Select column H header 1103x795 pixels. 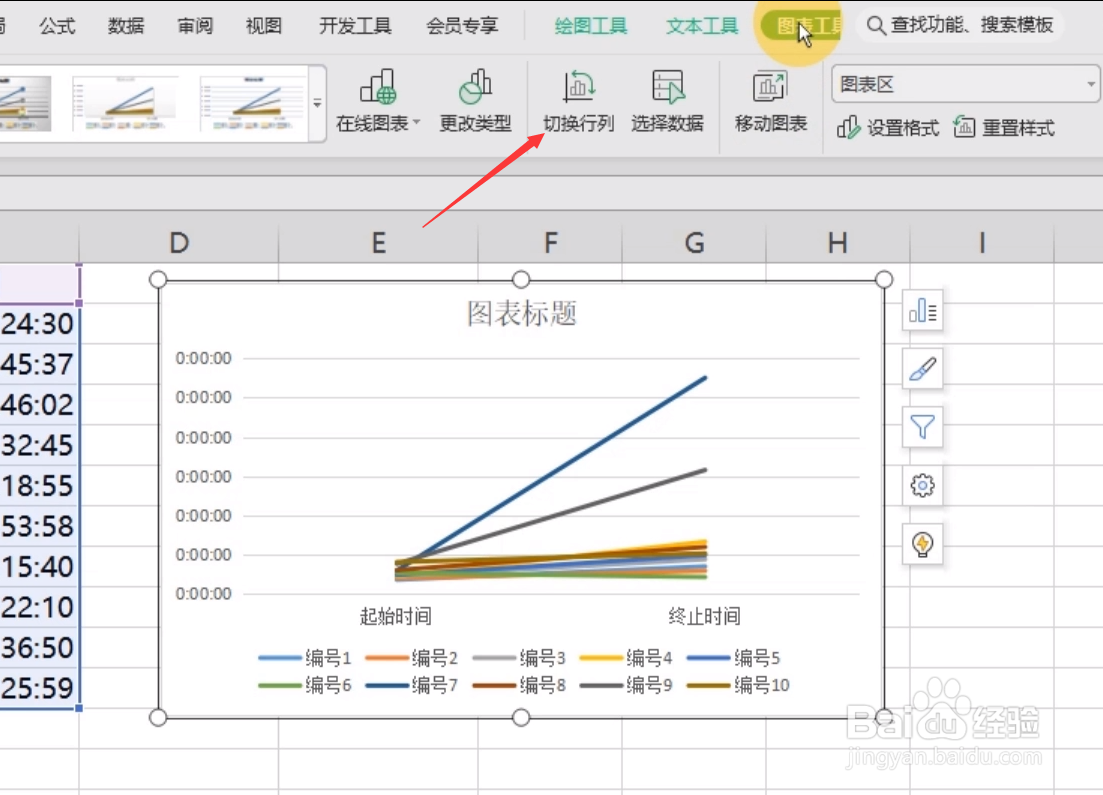tap(837, 243)
